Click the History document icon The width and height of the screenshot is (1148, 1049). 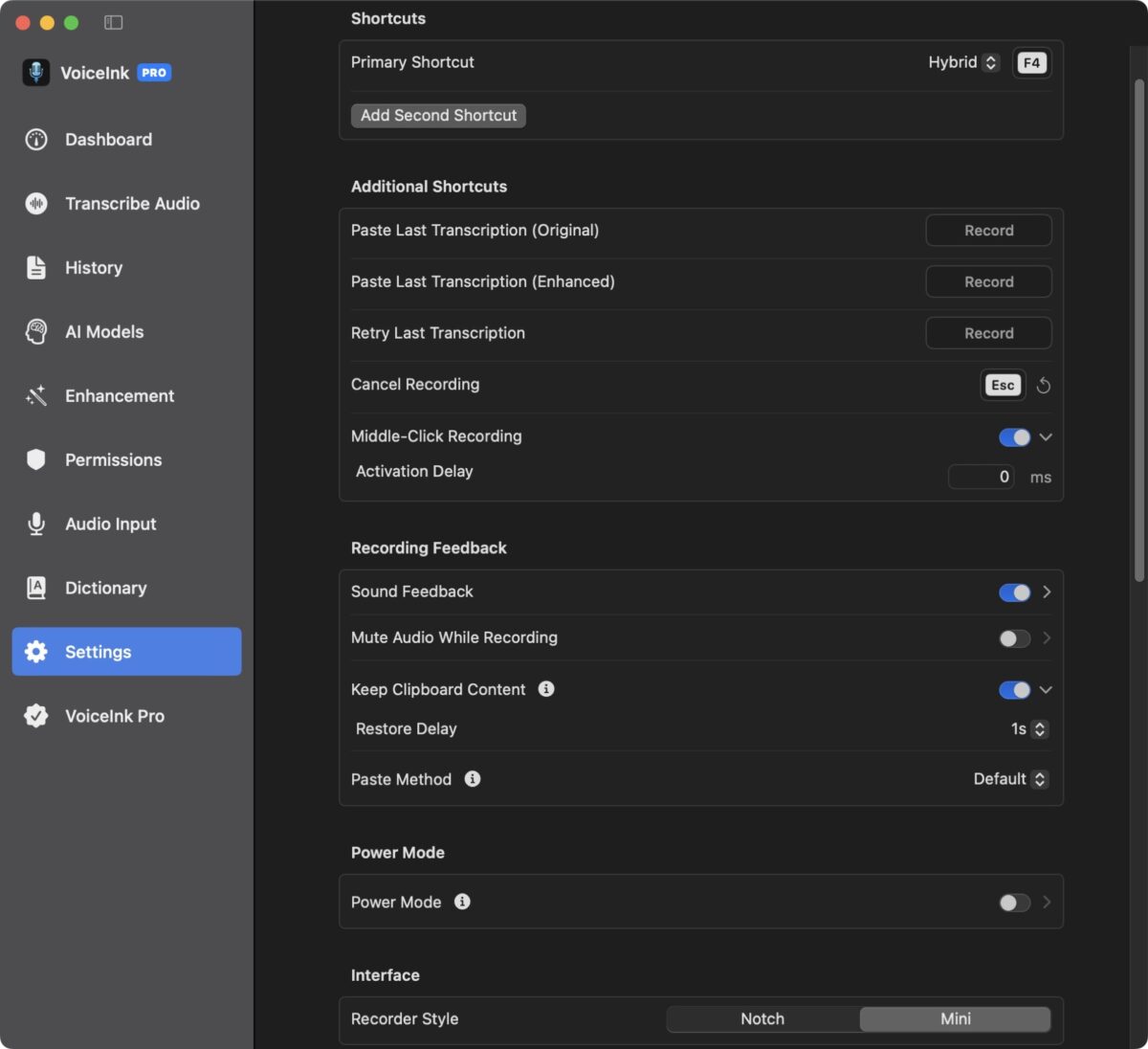(36, 268)
